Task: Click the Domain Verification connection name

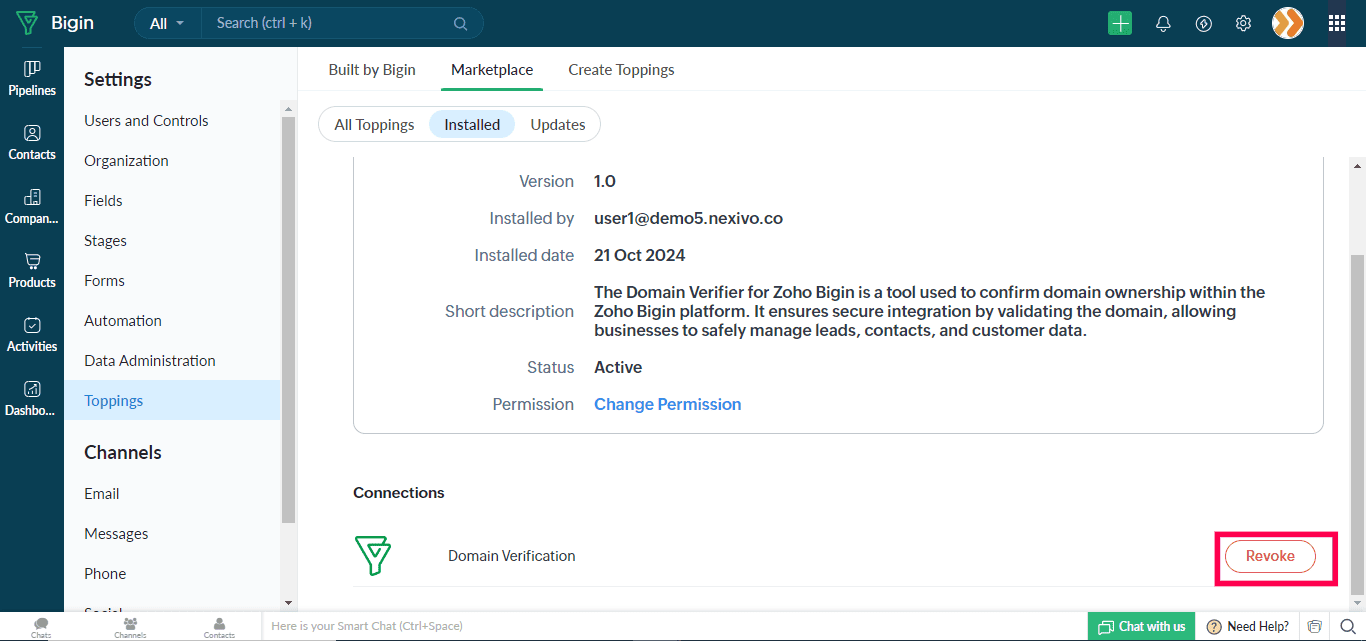Action: 512,556
